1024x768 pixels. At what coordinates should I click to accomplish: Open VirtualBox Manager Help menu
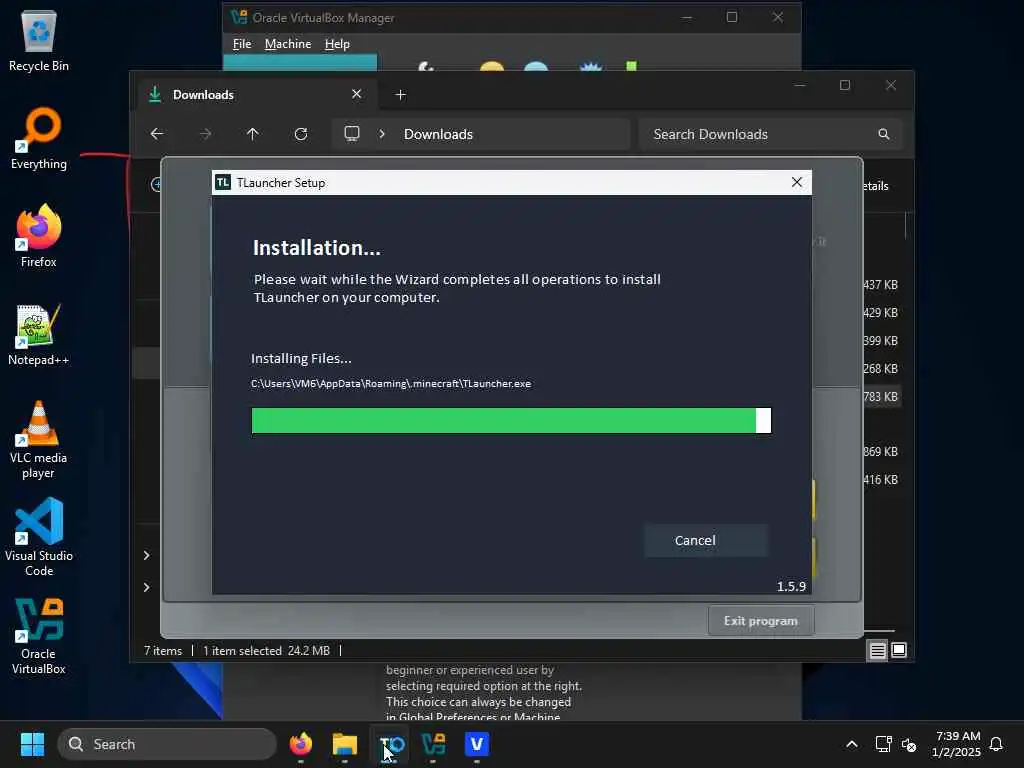point(337,44)
